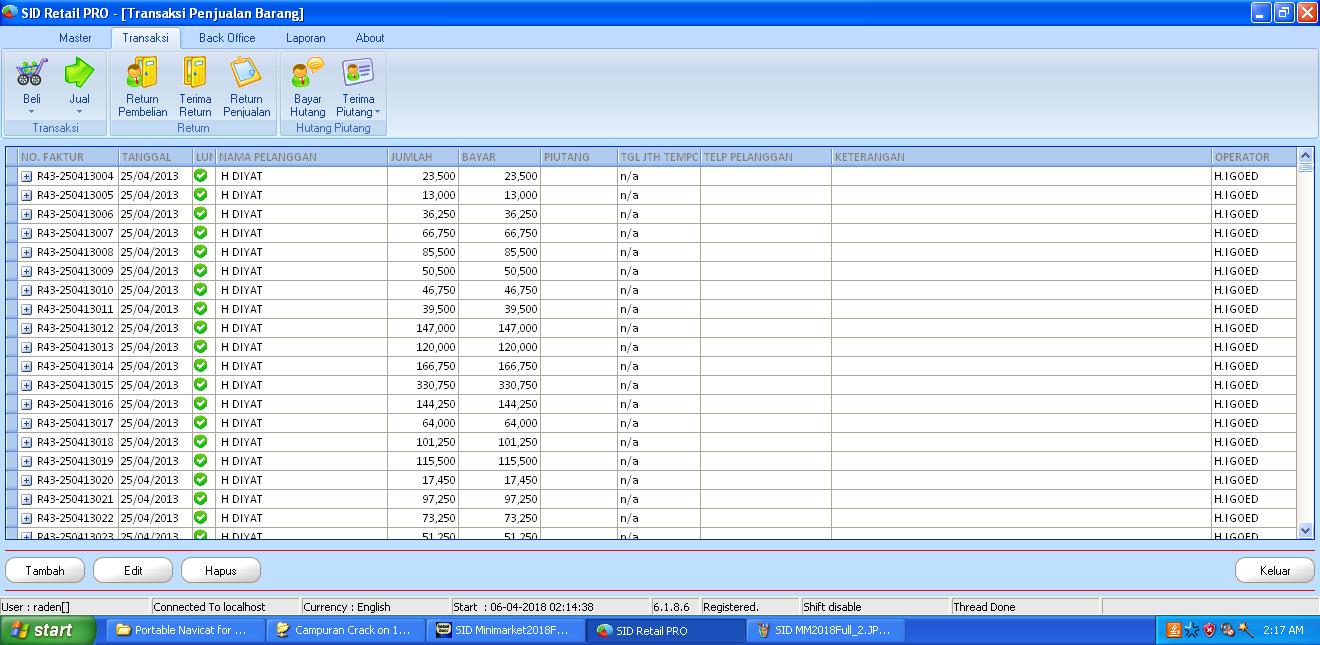Expand invoice row R43-250413011
The width and height of the screenshot is (1320, 645).
pyautogui.click(x=27, y=309)
